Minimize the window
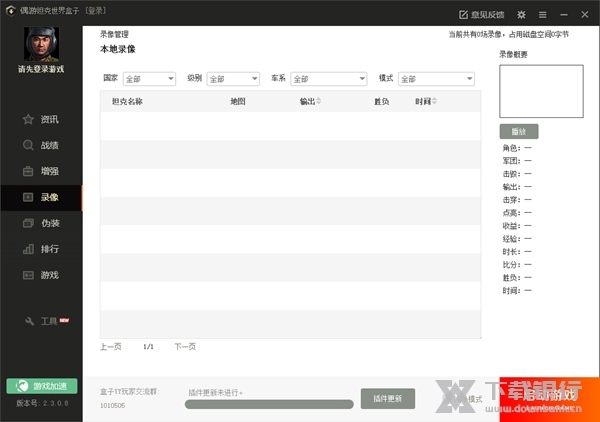The image size is (600, 422). point(564,15)
